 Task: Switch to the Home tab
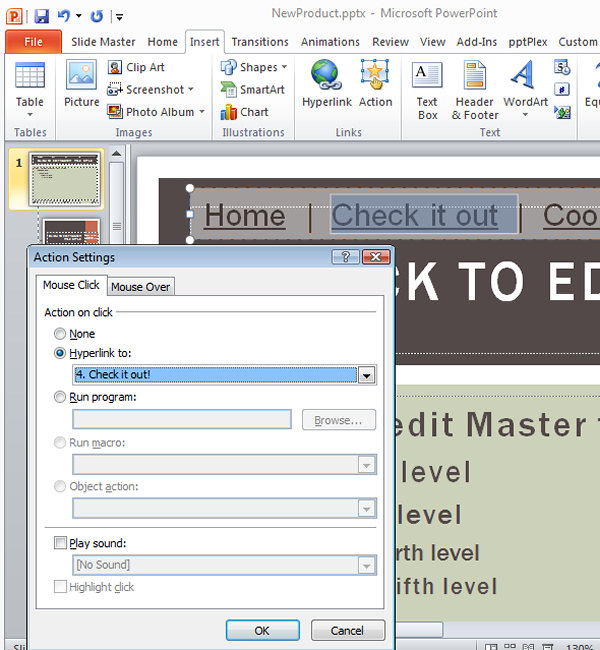[163, 42]
